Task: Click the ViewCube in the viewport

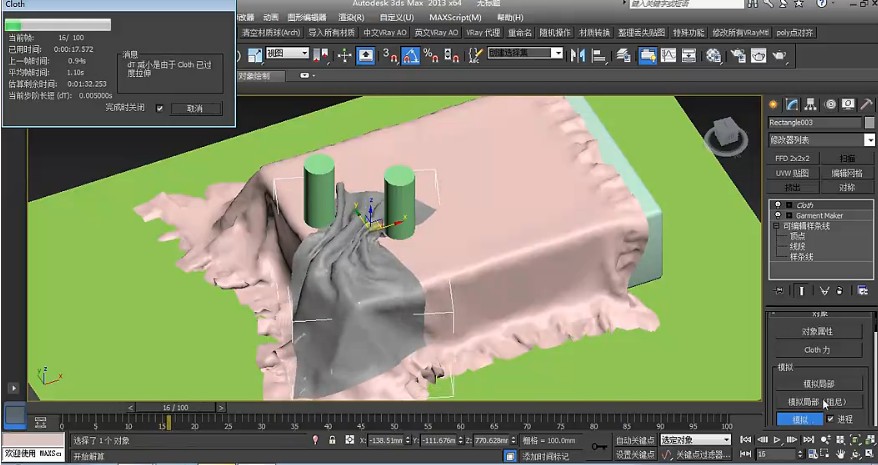Action: [728, 131]
